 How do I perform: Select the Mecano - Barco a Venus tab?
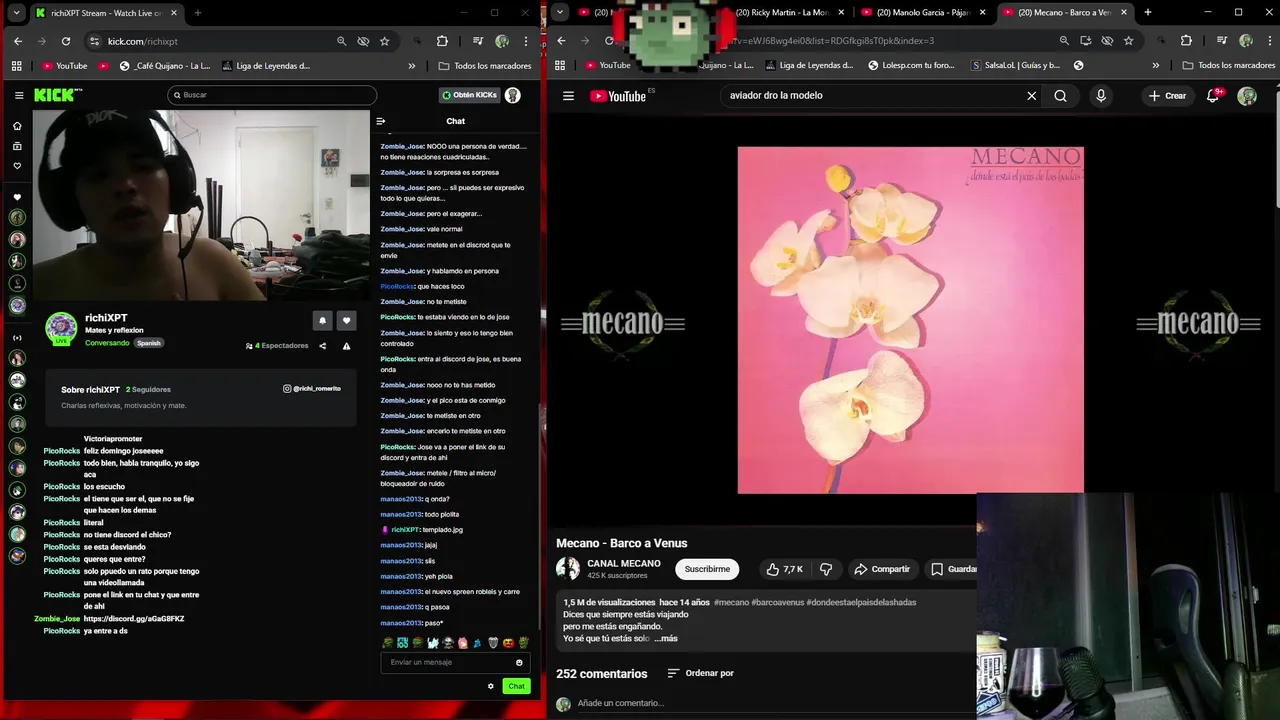[x=1065, y=12]
